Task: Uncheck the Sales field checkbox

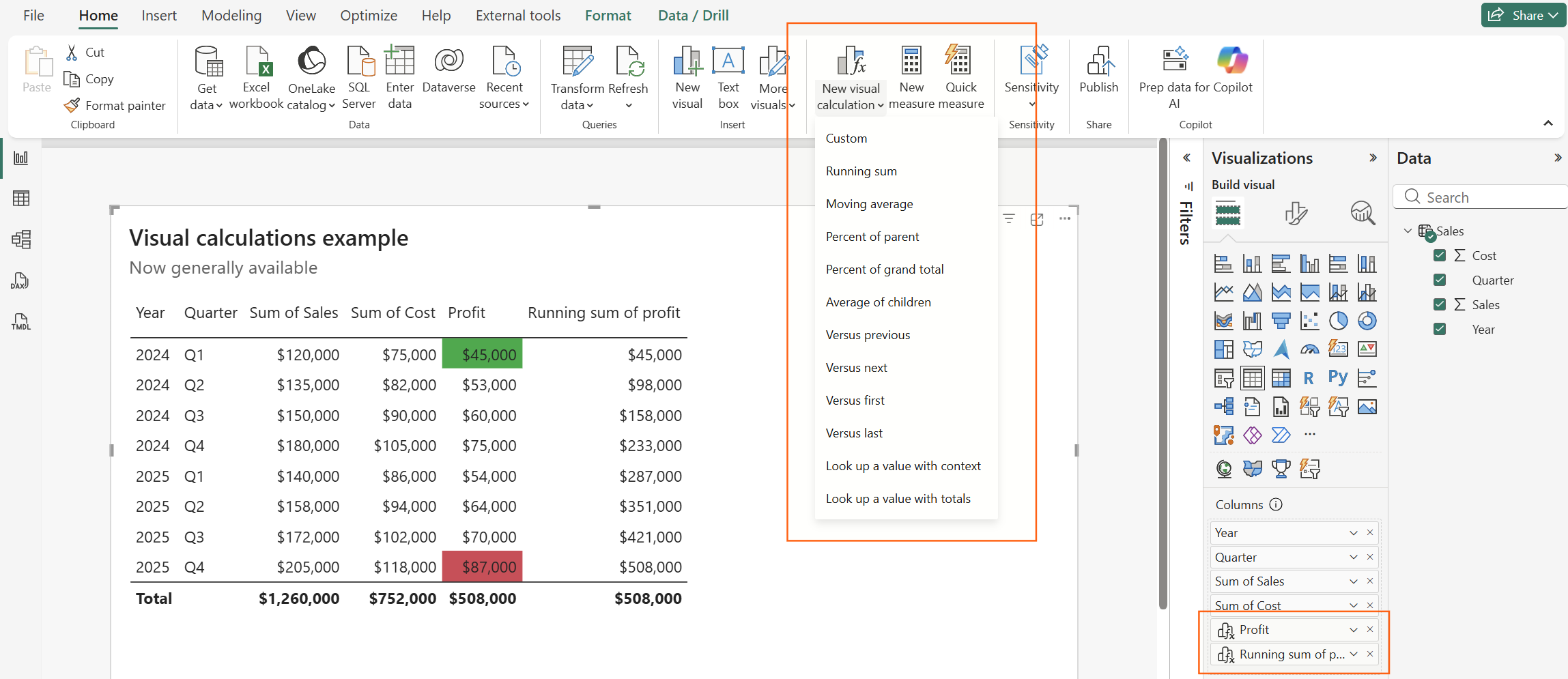Action: click(1440, 304)
